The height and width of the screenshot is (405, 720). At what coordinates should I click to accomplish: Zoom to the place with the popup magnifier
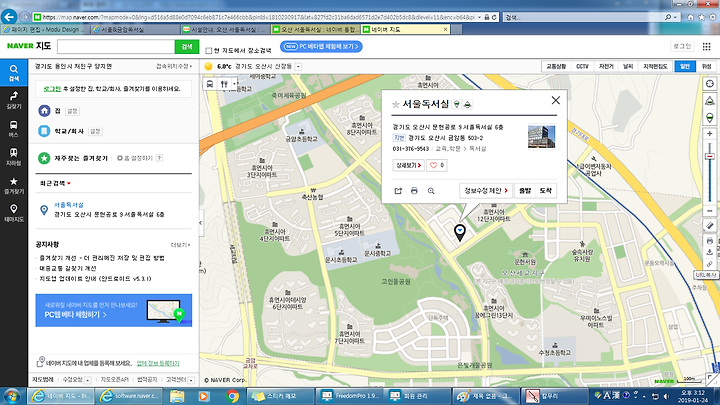[431, 191]
